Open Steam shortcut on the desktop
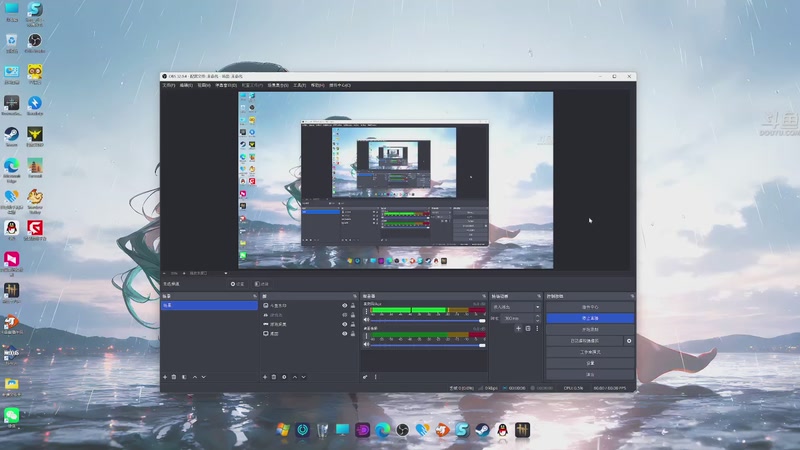Screen dimensions: 800x450 tap(11, 137)
